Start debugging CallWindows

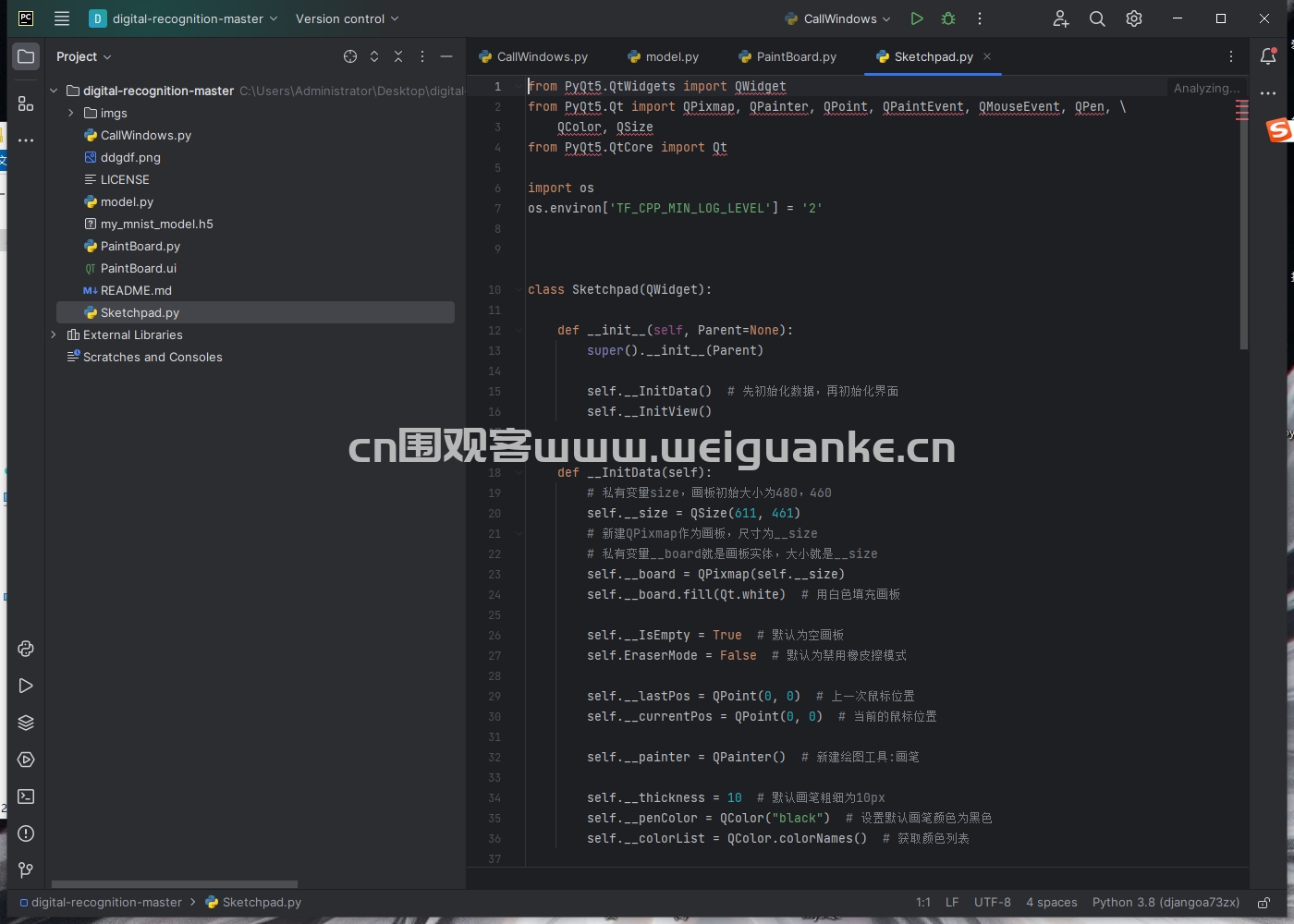pyautogui.click(x=948, y=18)
